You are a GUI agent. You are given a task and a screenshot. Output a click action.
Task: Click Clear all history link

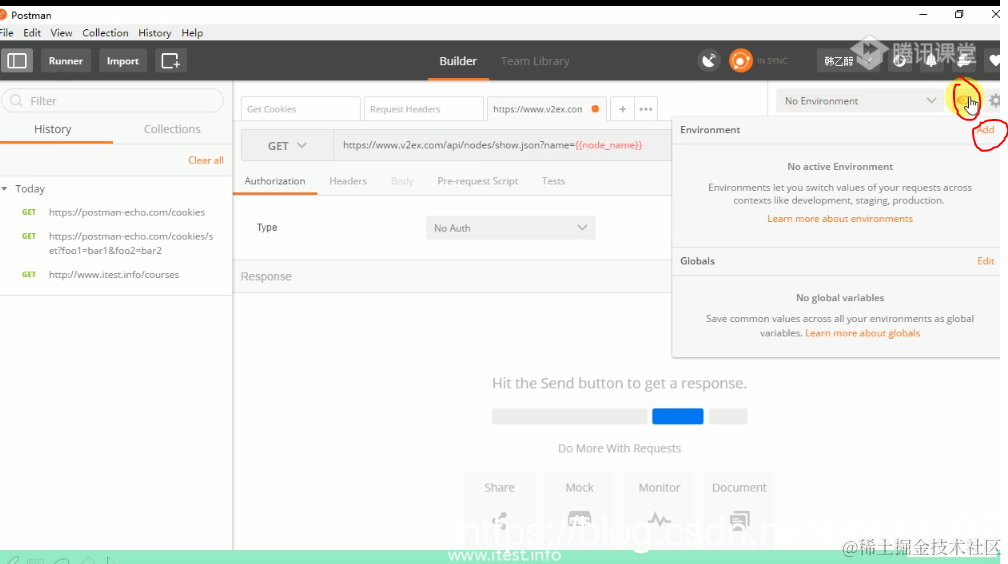[206, 160]
